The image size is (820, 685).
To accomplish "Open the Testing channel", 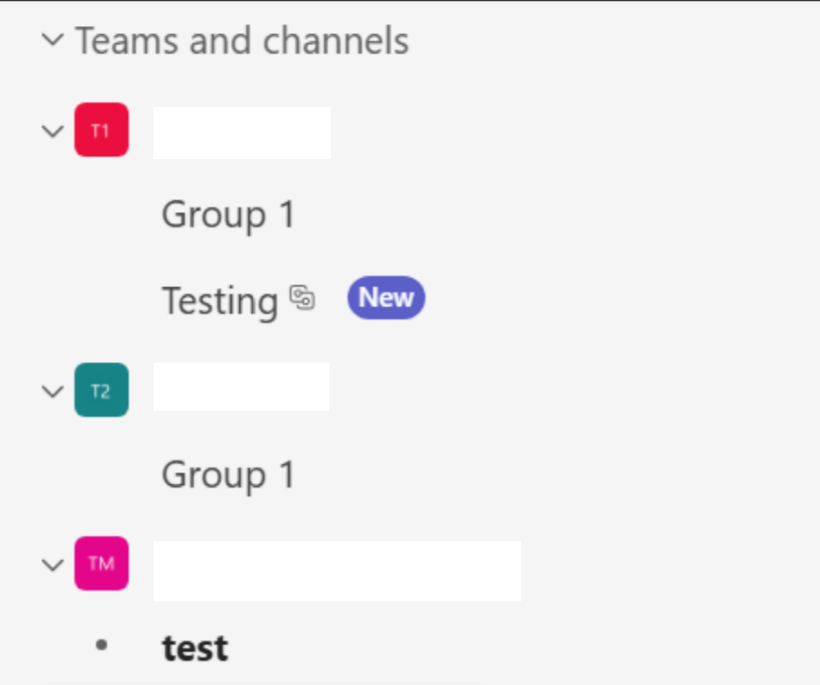I will click(220, 301).
